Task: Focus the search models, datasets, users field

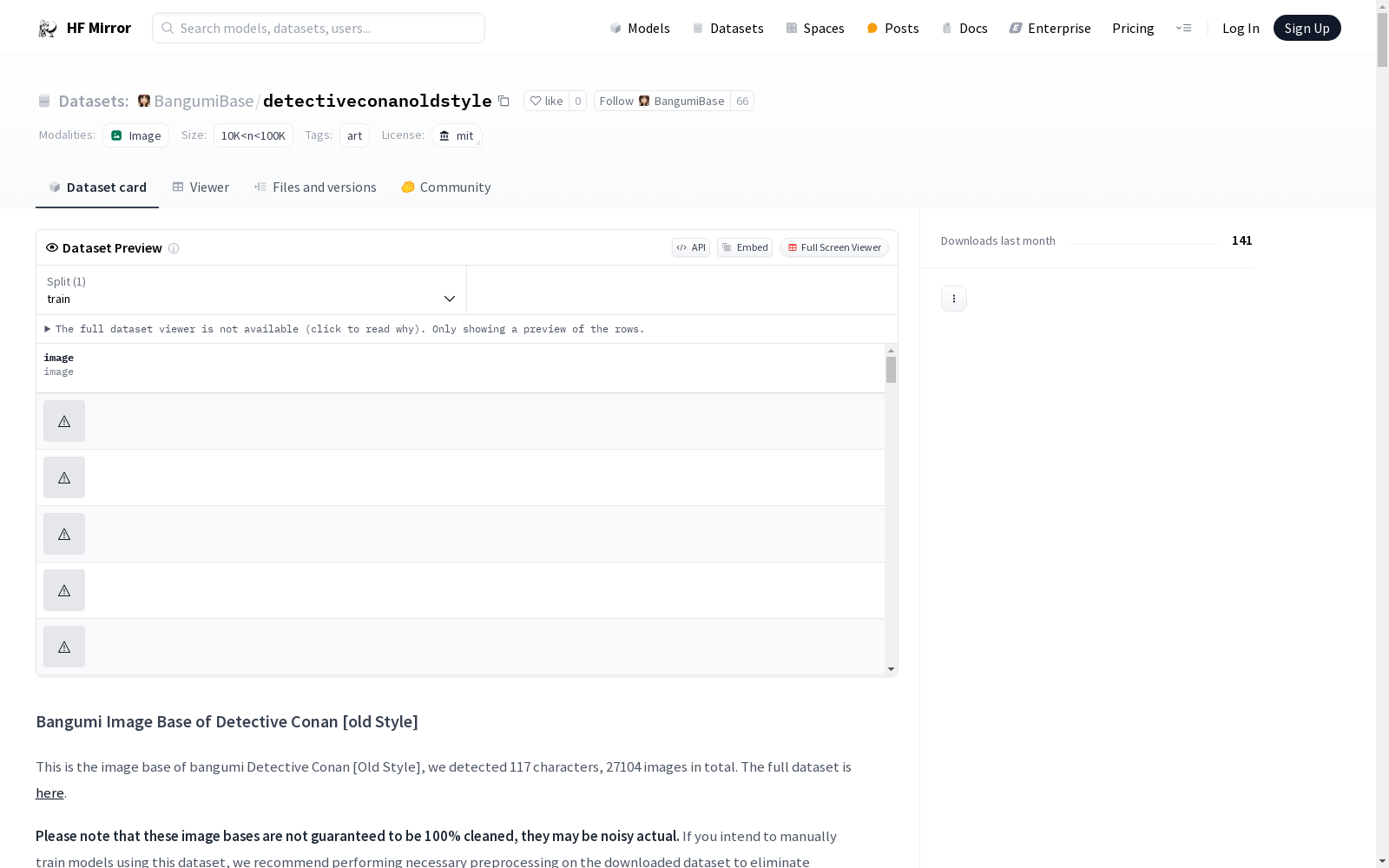Action: click(x=319, y=28)
